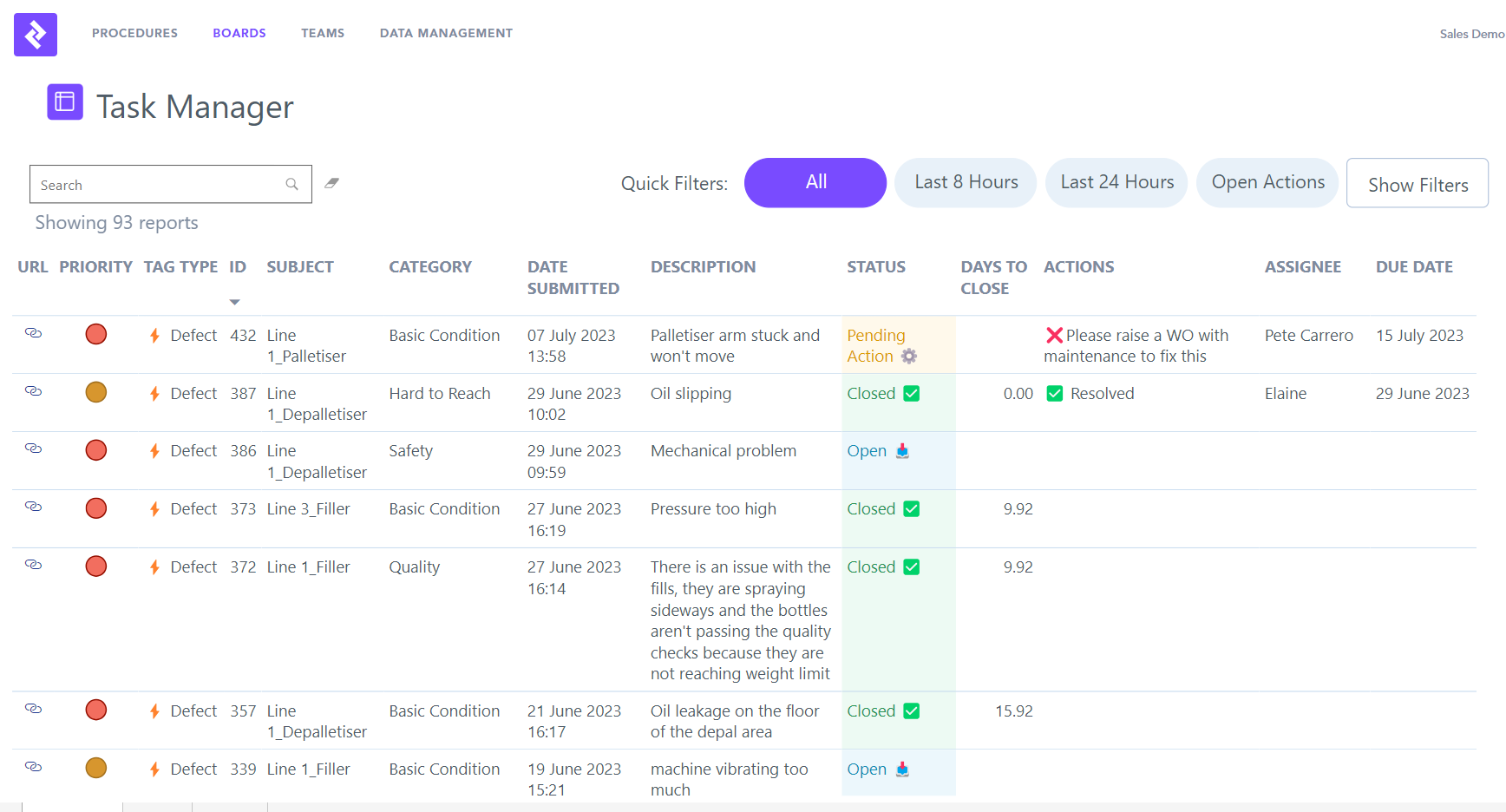This screenshot has width=1506, height=812.
Task: Click the red X icon in defect 432 actions
Action: 1054,335
